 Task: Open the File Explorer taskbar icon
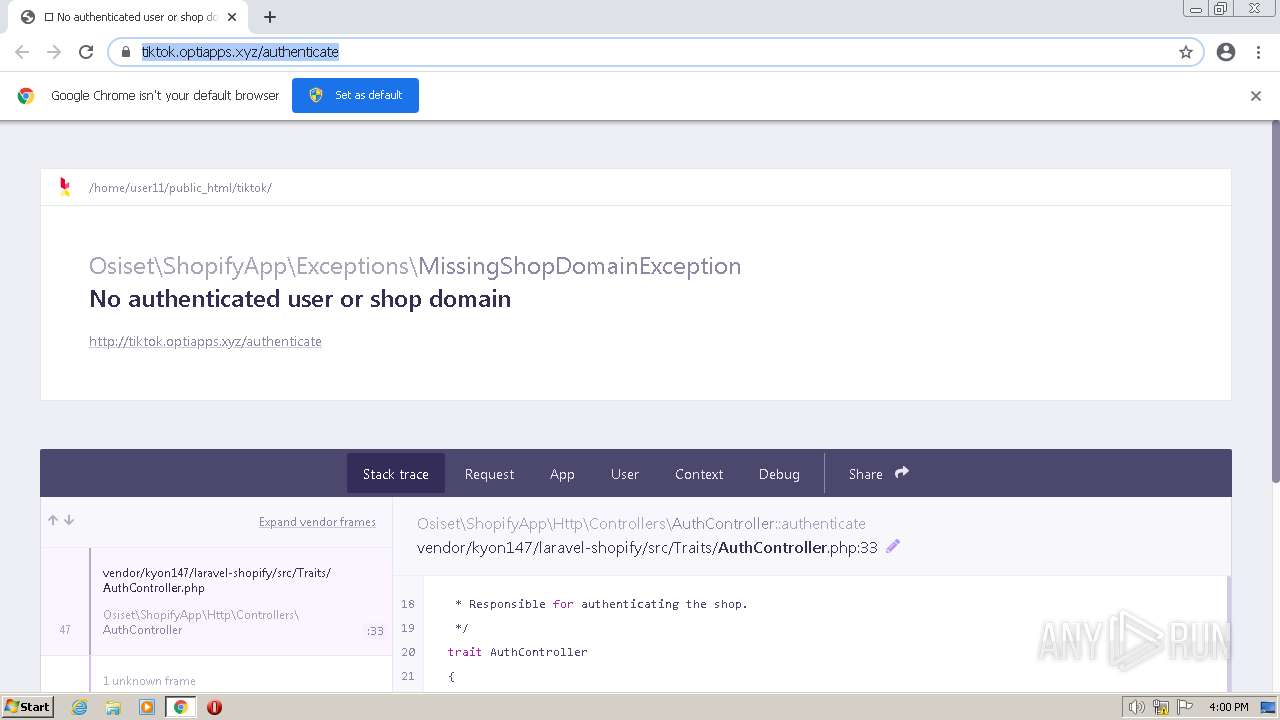coord(113,707)
